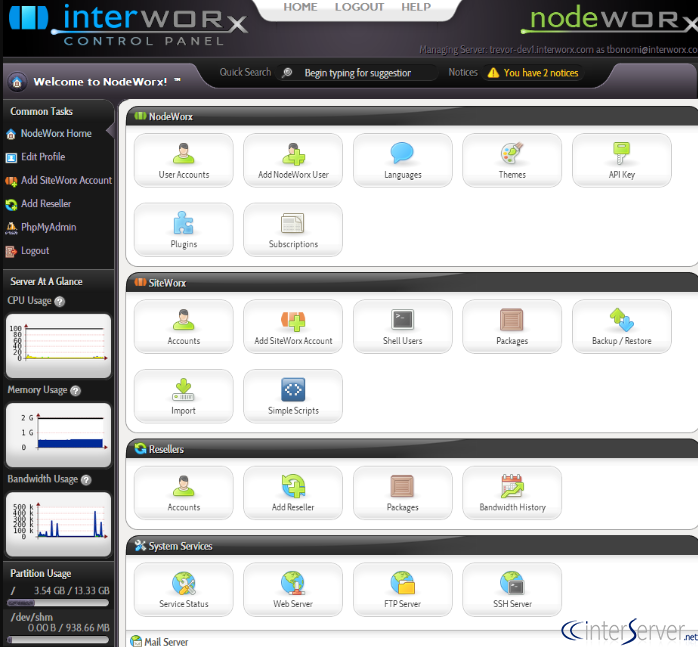Click HOME in the top menu

300,7
